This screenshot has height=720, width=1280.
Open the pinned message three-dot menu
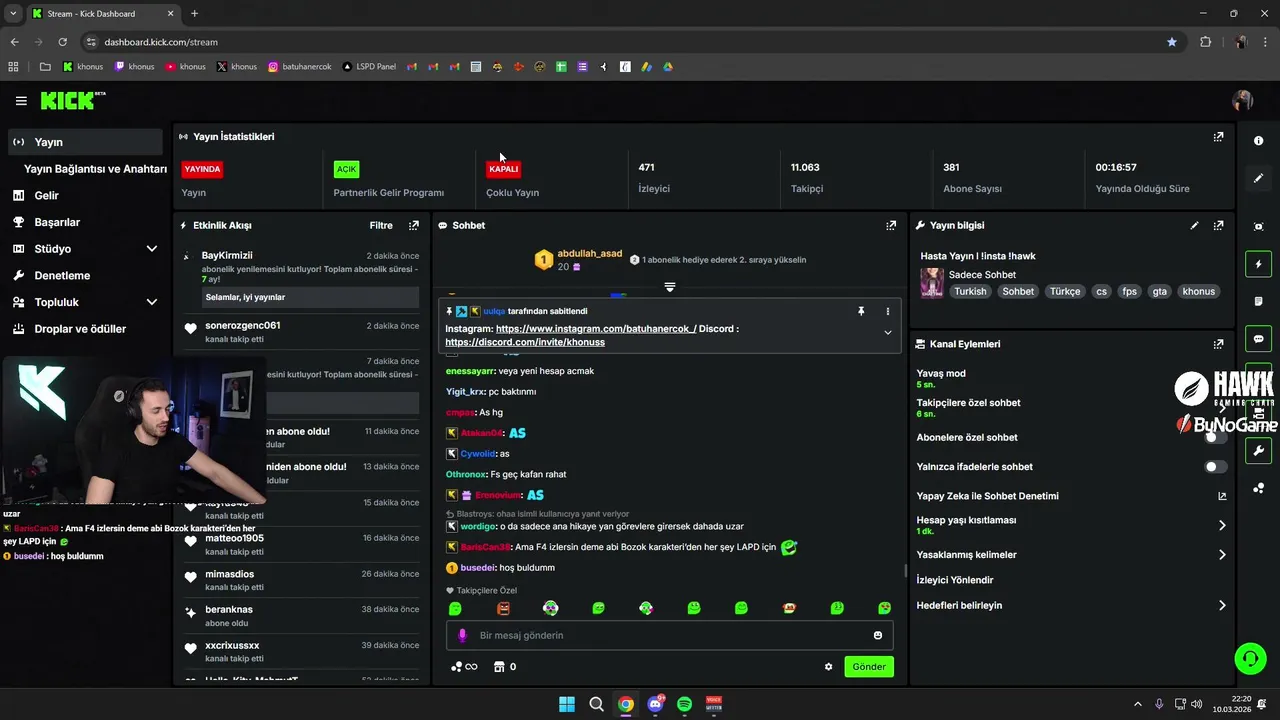pyautogui.click(x=887, y=312)
